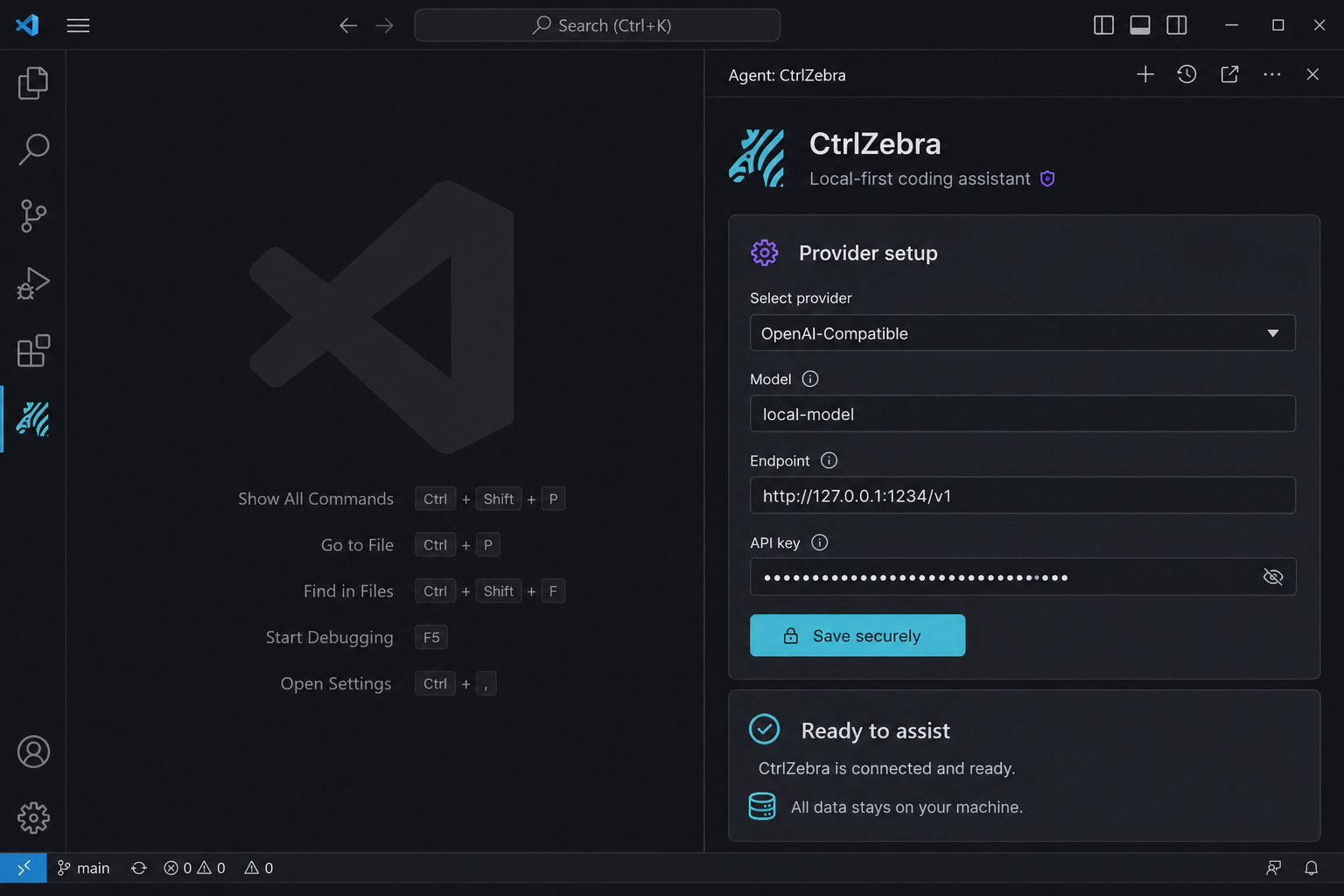Screen dimensions: 1344x896
Task: Click the feedback icon in status bar
Action: 1273,868
